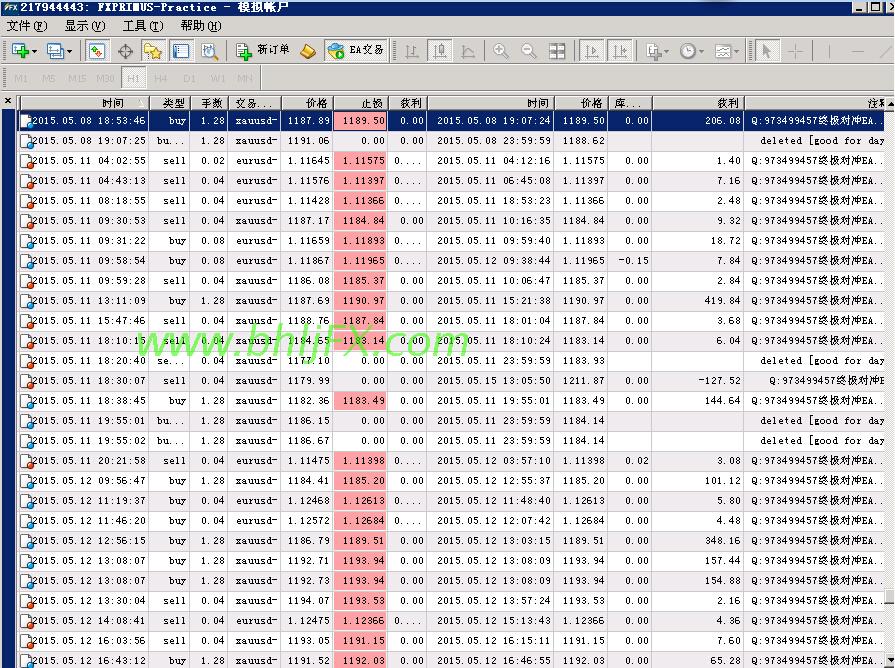Toggle the Navigator folder-star icon

[152, 51]
